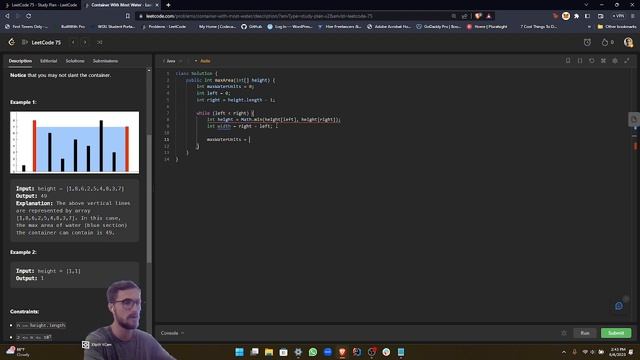Image resolution: width=640 pixels, height=360 pixels.
Task: Switch to the Submissions tab
Action: [105, 61]
